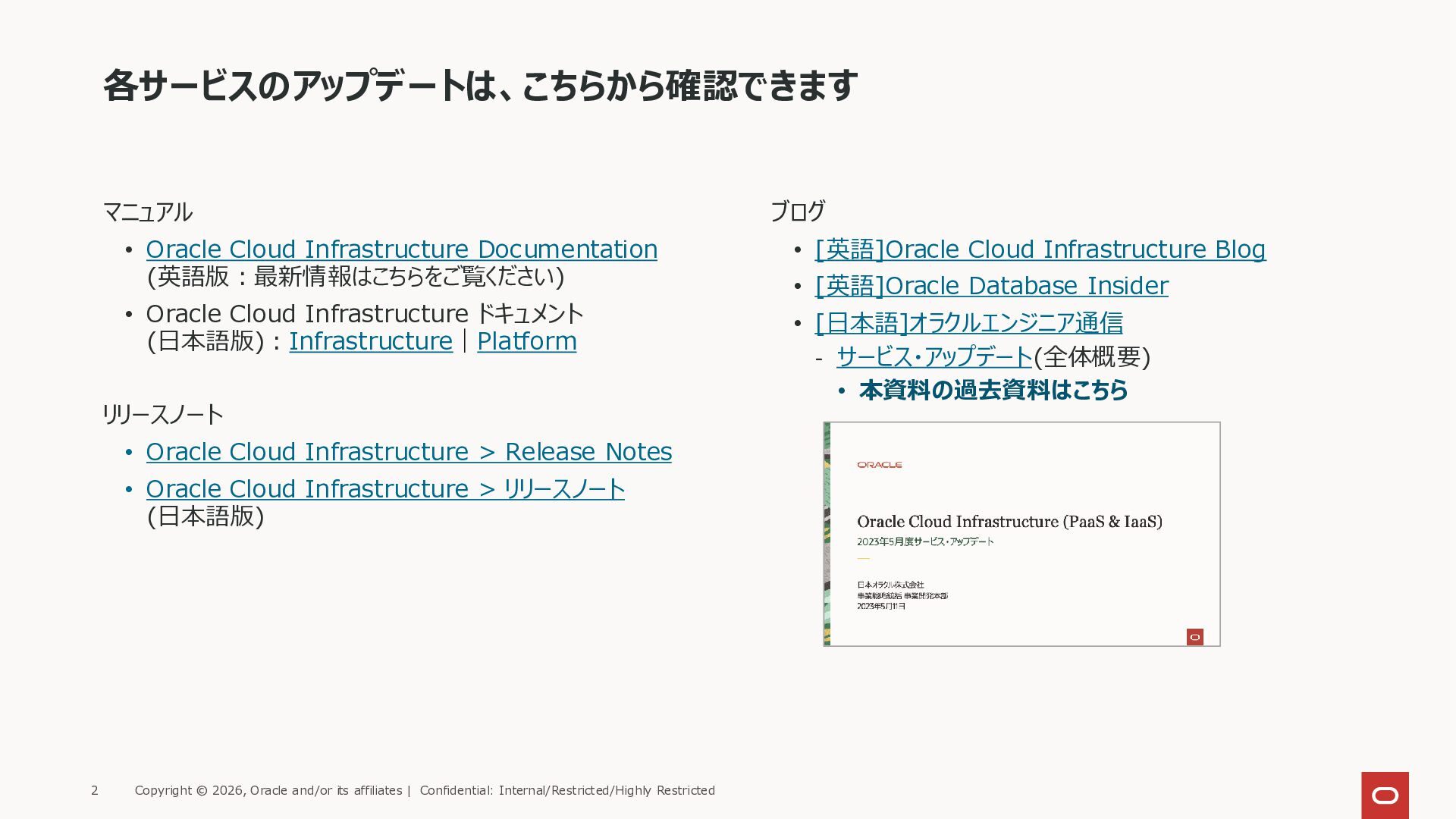Click the リリースノート section heading
The height and width of the screenshot is (819, 1456).
click(162, 415)
